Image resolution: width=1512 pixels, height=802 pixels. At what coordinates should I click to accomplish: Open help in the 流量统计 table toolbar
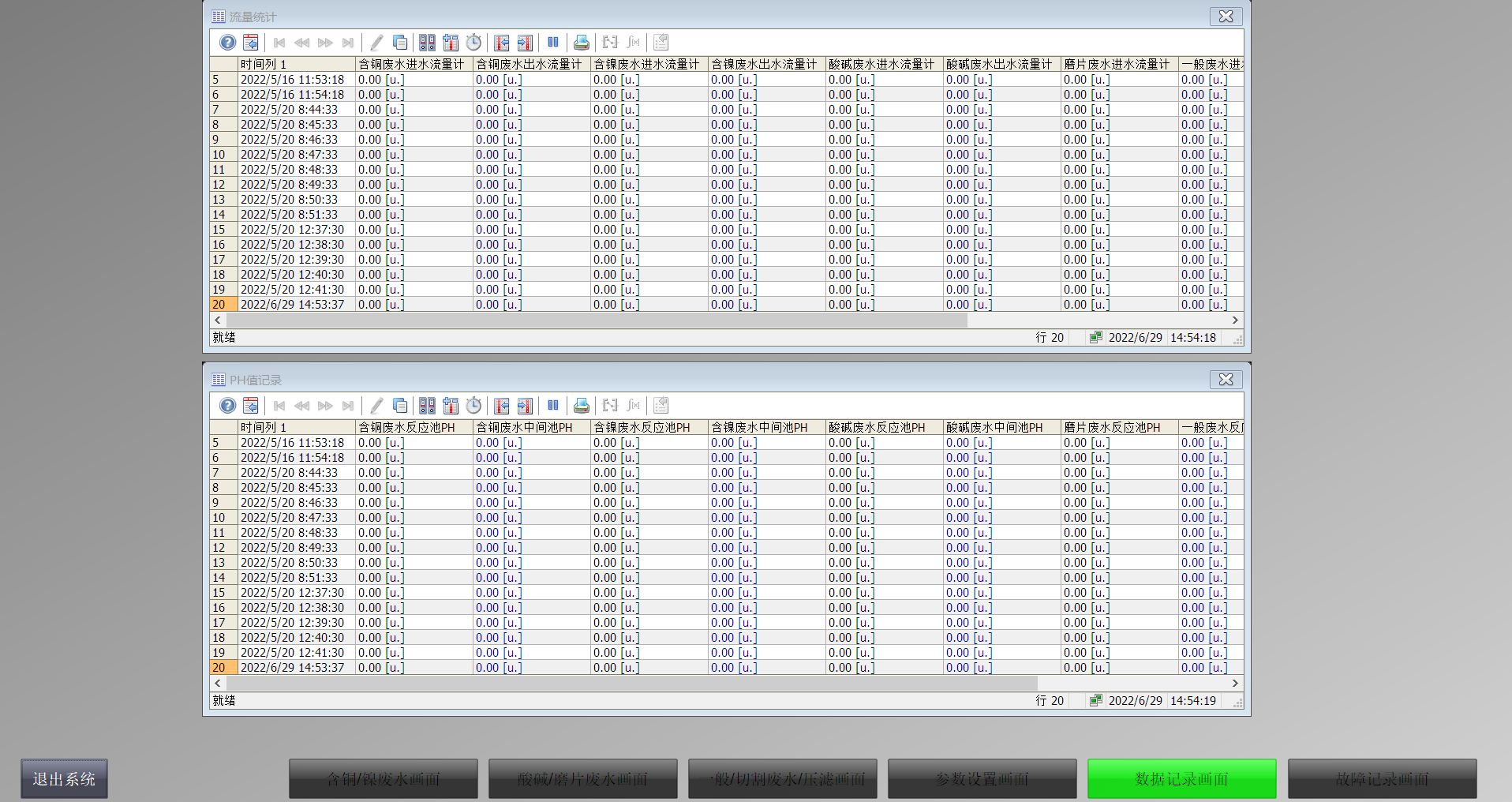(x=227, y=43)
